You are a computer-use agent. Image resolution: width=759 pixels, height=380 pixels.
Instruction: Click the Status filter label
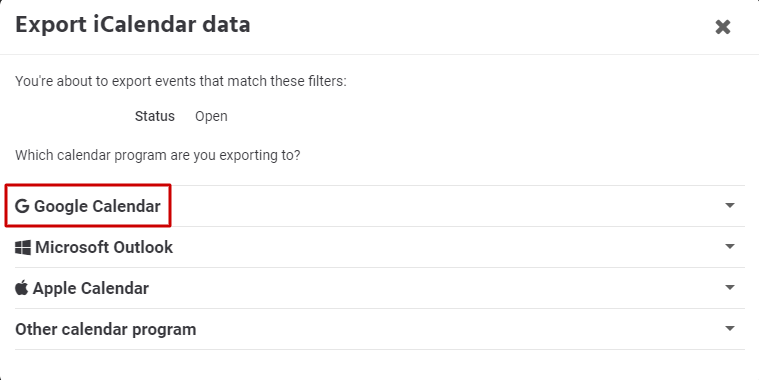click(x=155, y=116)
